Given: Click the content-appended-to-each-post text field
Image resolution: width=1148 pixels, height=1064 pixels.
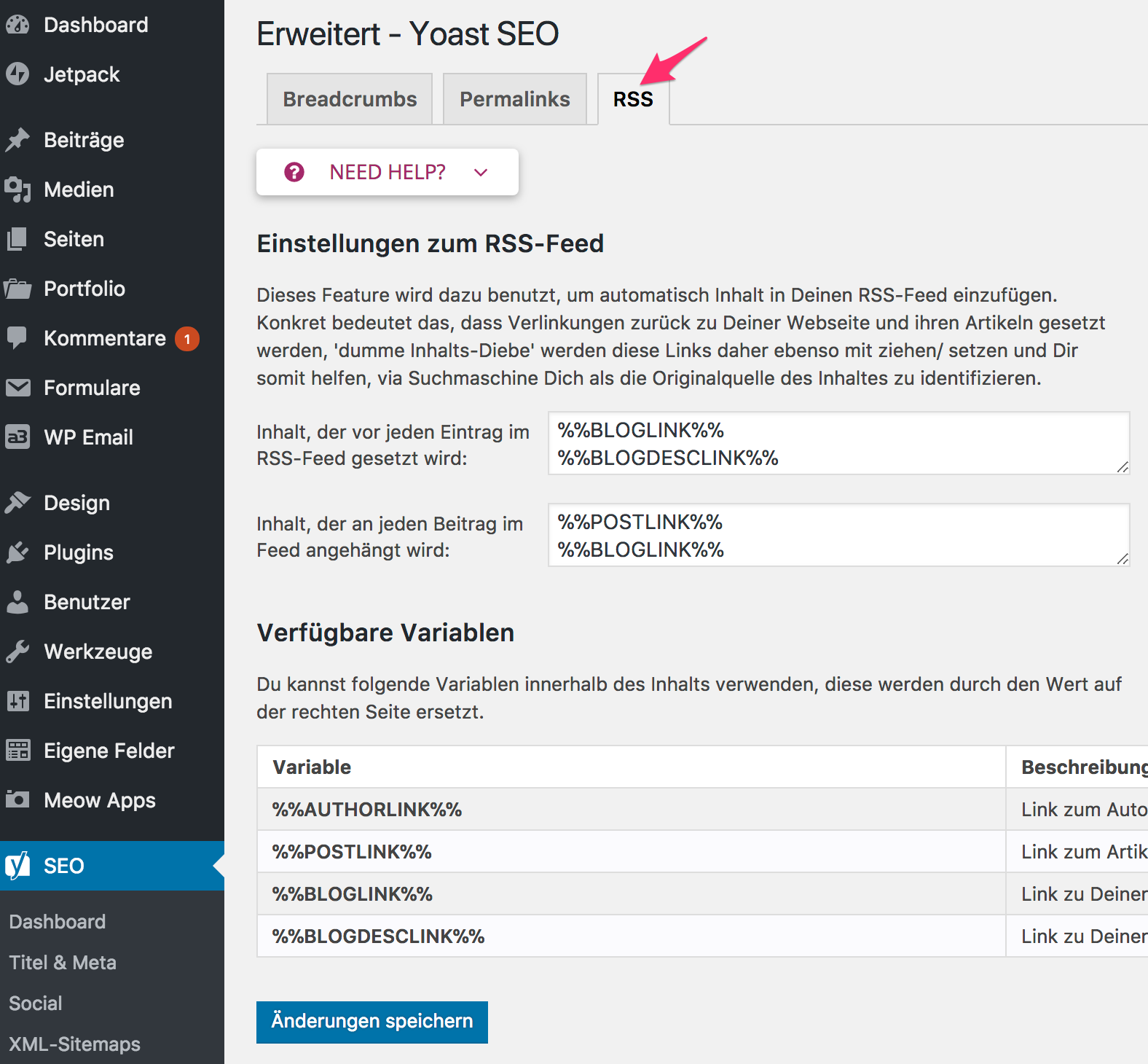Looking at the screenshot, I should coord(838,535).
